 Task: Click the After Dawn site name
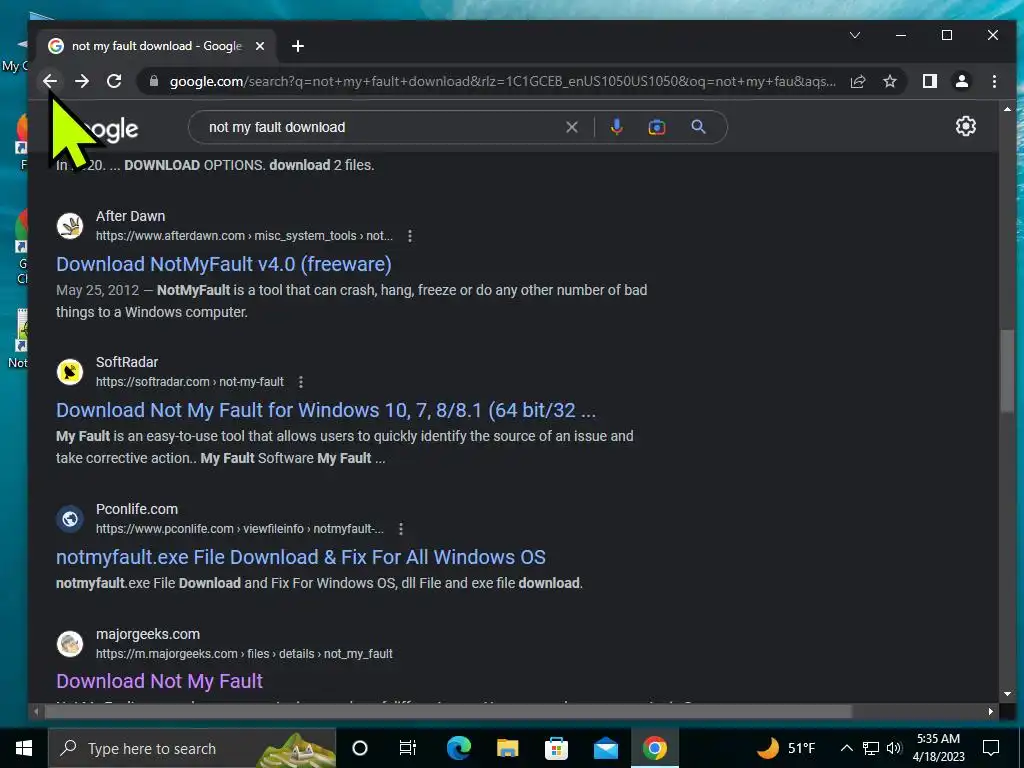pyautogui.click(x=131, y=216)
